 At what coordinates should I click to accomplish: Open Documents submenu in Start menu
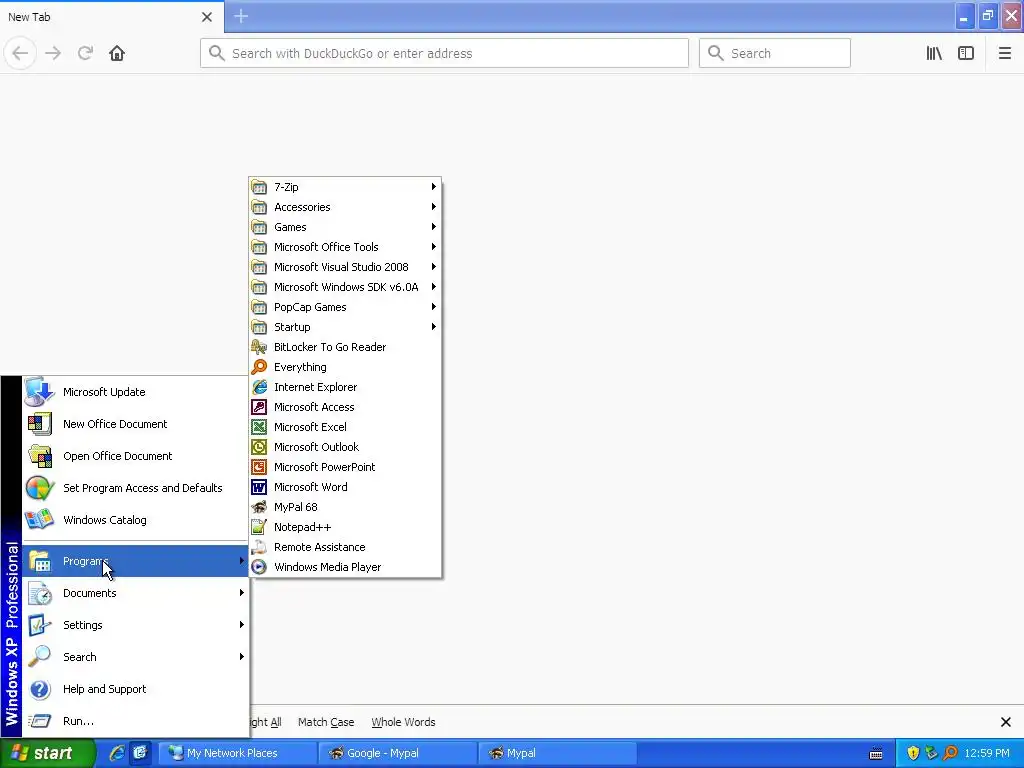tap(135, 593)
